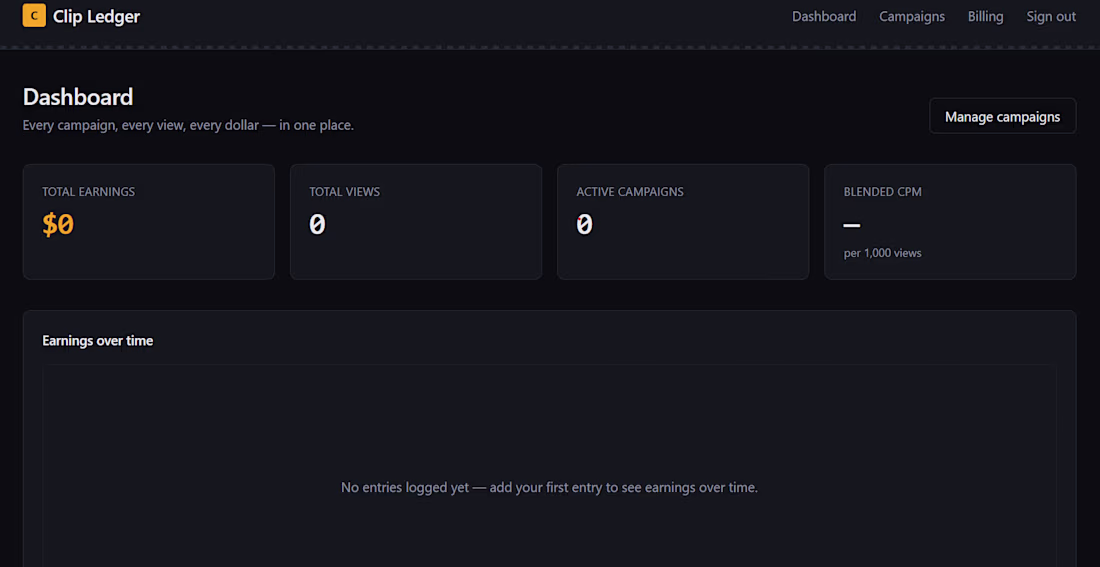Click the 0 value under Active Campaigns
The image size is (1100, 567).
pyautogui.click(x=585, y=225)
